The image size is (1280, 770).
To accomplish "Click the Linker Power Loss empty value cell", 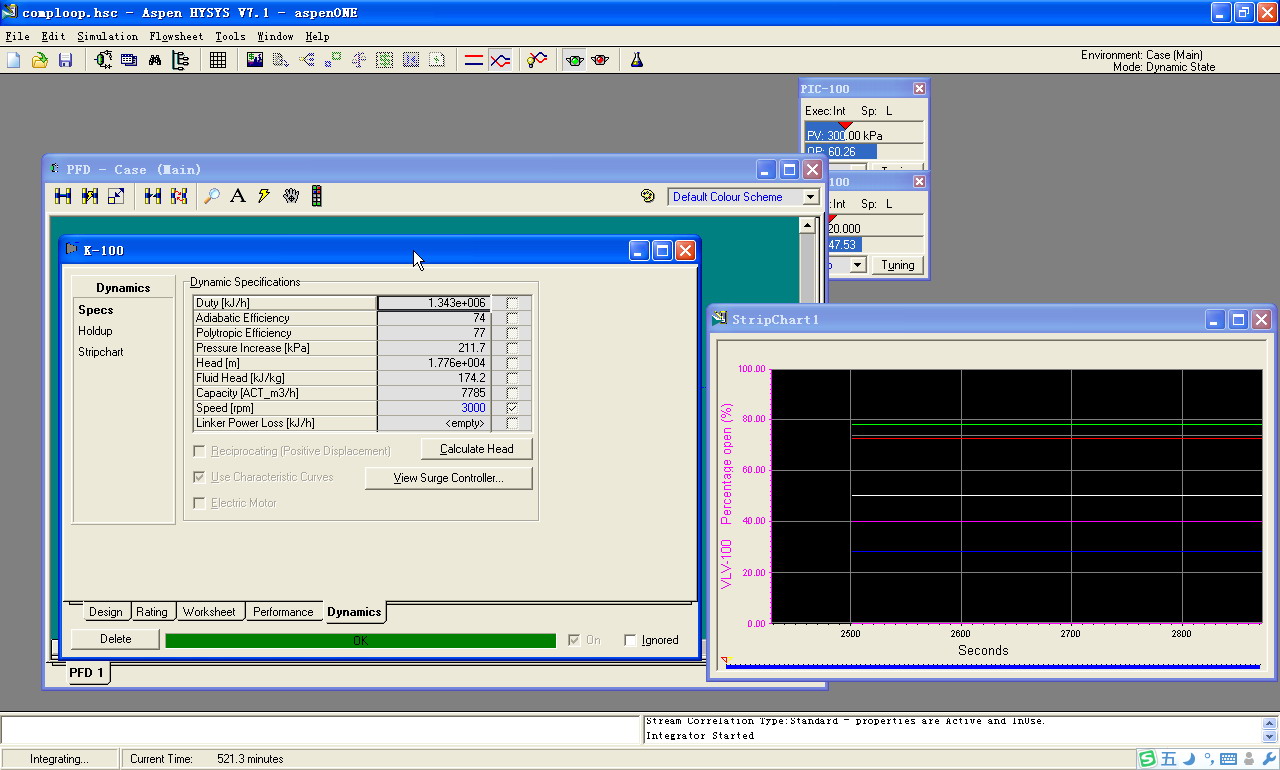I will coord(434,423).
